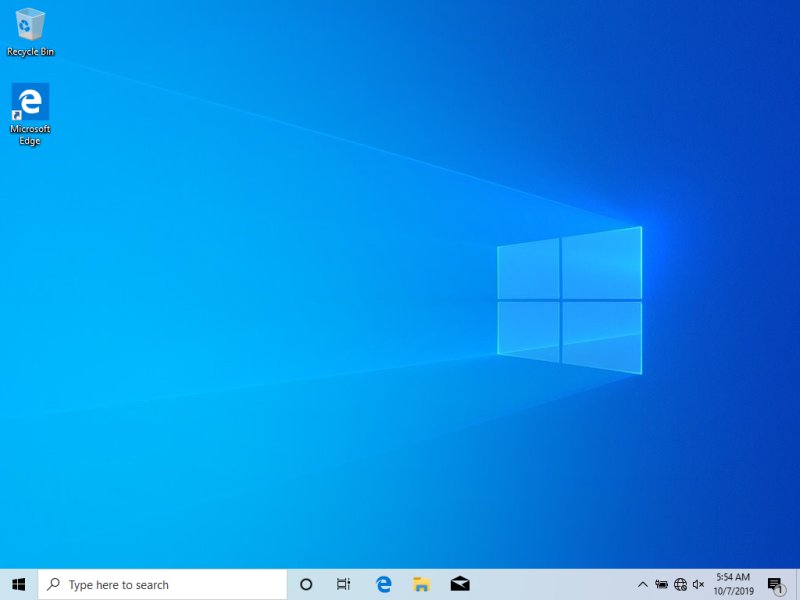This screenshot has width=800, height=600.
Task: Open the Mail app from the taskbar
Action: 460,584
